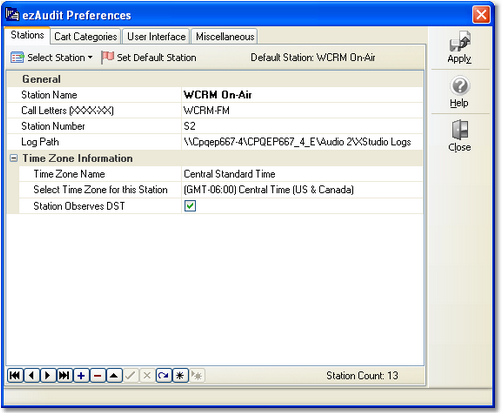Jump to last station record
This screenshot has width=502, height=415.
coord(64,376)
